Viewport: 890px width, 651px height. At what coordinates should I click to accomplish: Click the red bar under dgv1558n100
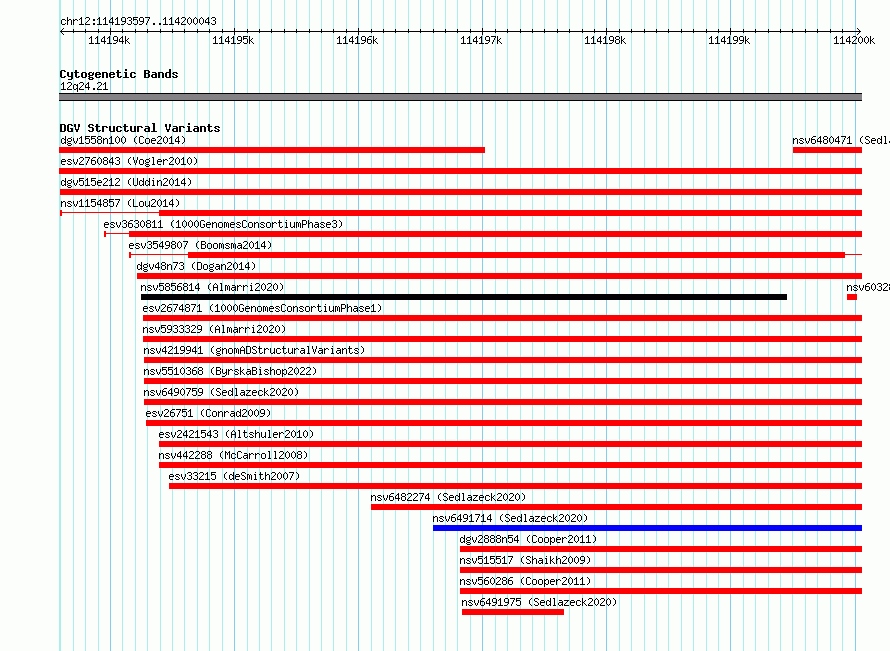(x=272, y=150)
